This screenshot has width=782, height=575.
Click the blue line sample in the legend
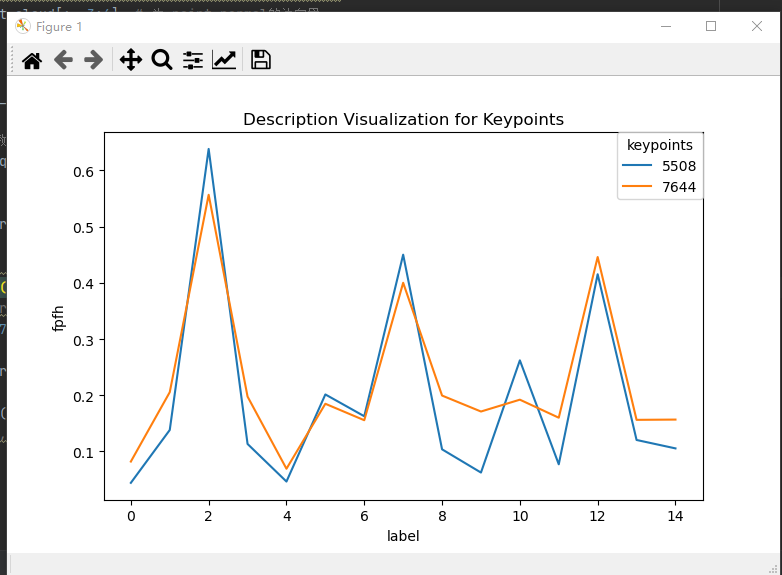(637, 165)
